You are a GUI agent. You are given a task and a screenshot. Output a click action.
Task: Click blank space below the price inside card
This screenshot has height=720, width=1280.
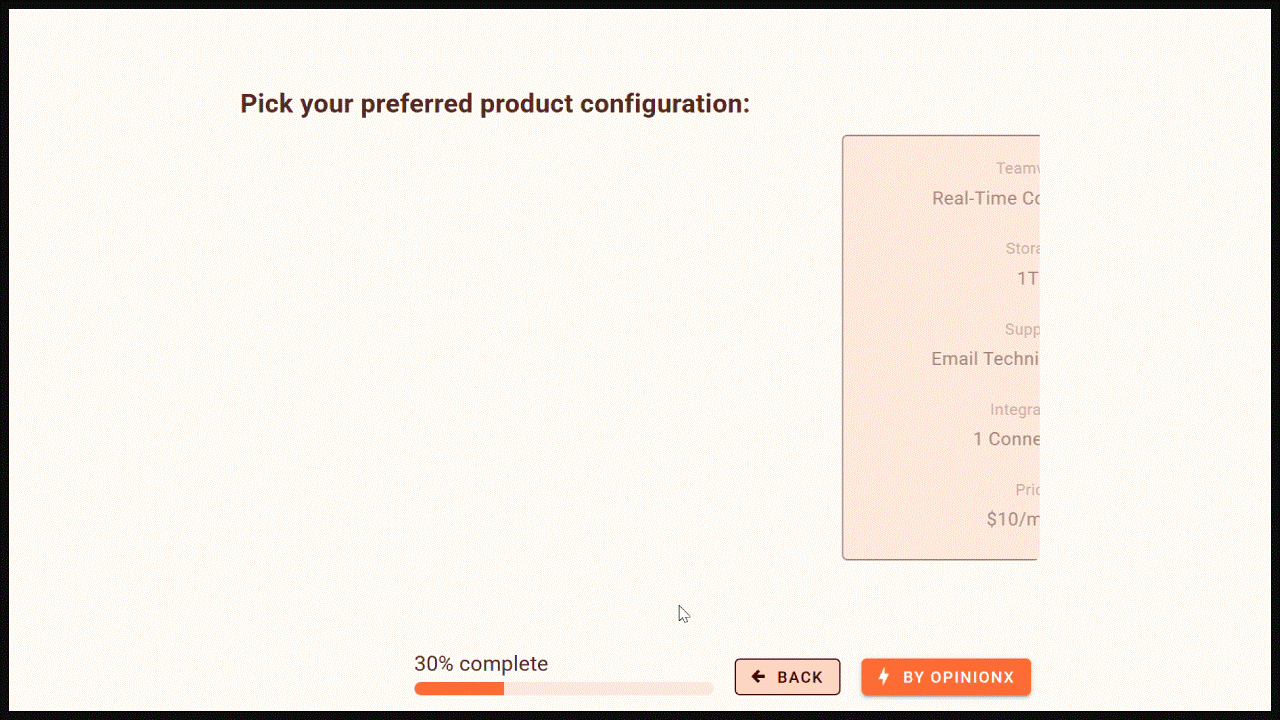pyautogui.click(x=941, y=545)
